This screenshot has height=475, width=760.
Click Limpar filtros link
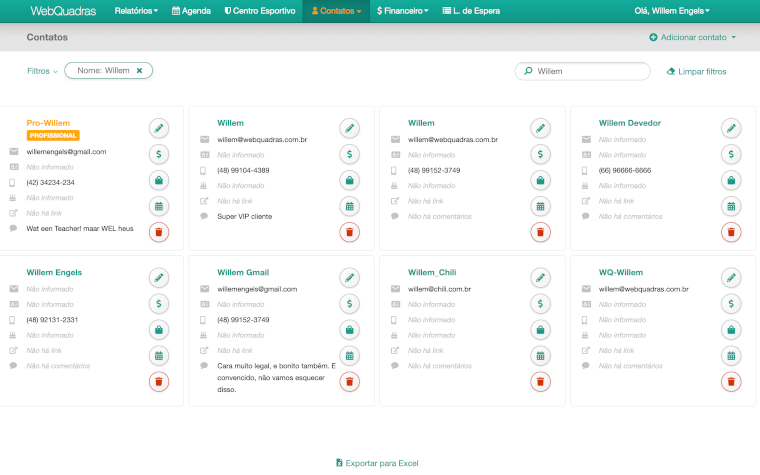[696, 71]
